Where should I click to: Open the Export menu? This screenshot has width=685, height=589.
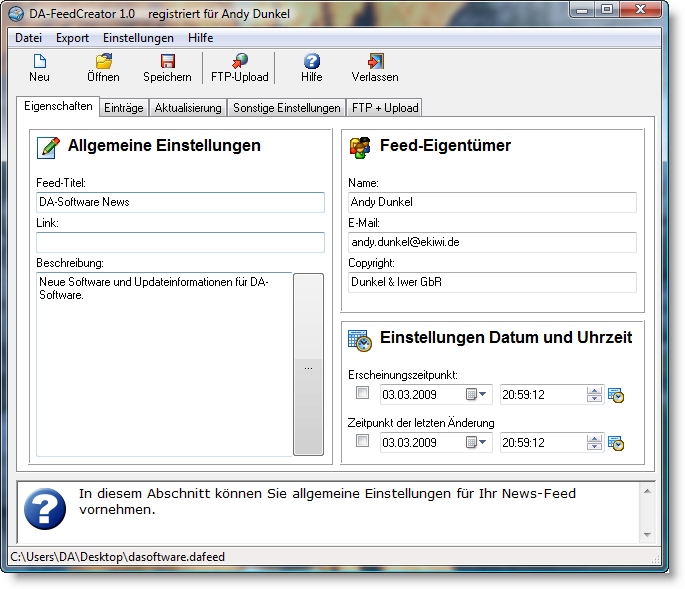pos(72,37)
